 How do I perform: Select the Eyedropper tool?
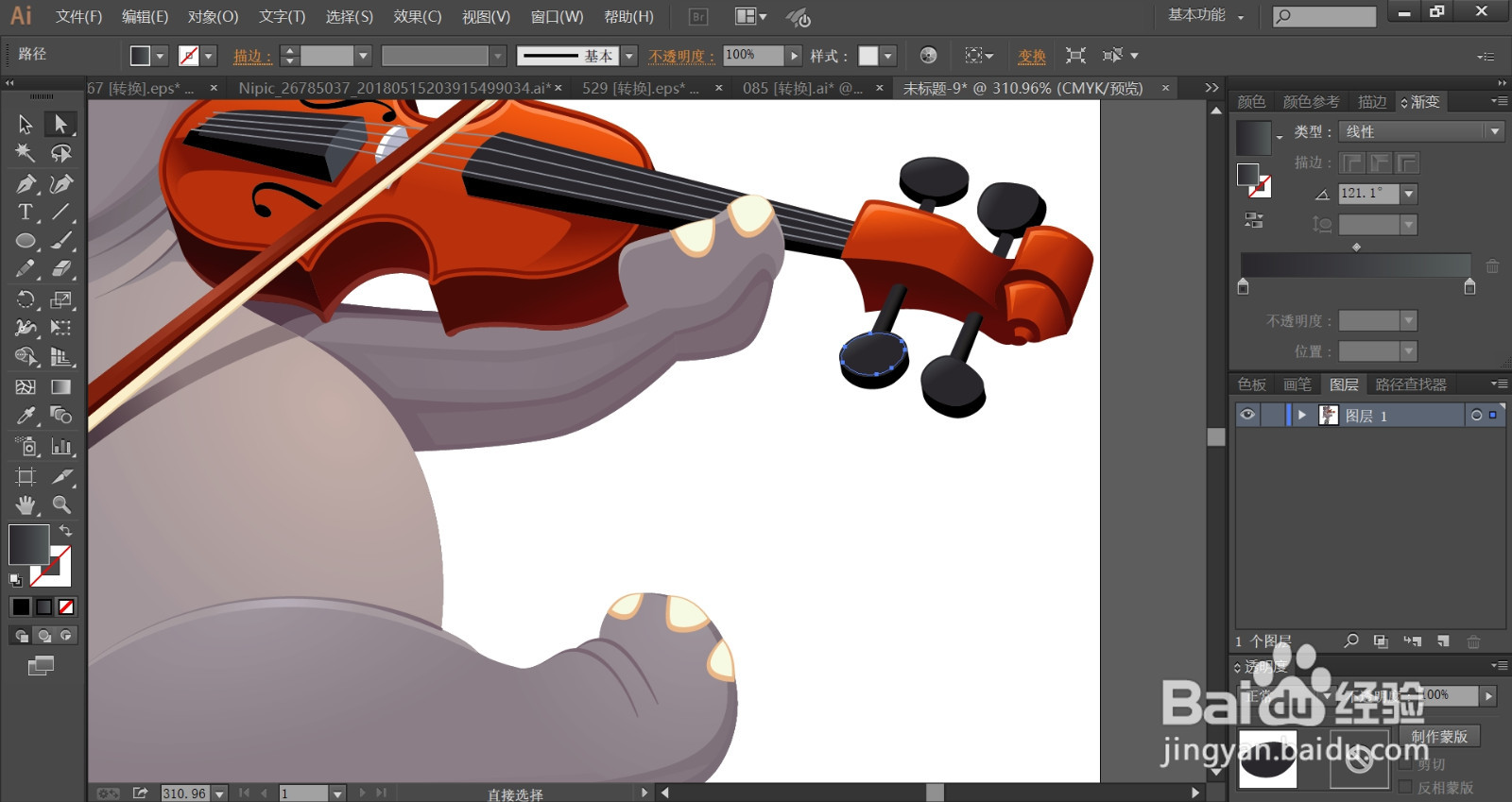pyautogui.click(x=26, y=416)
